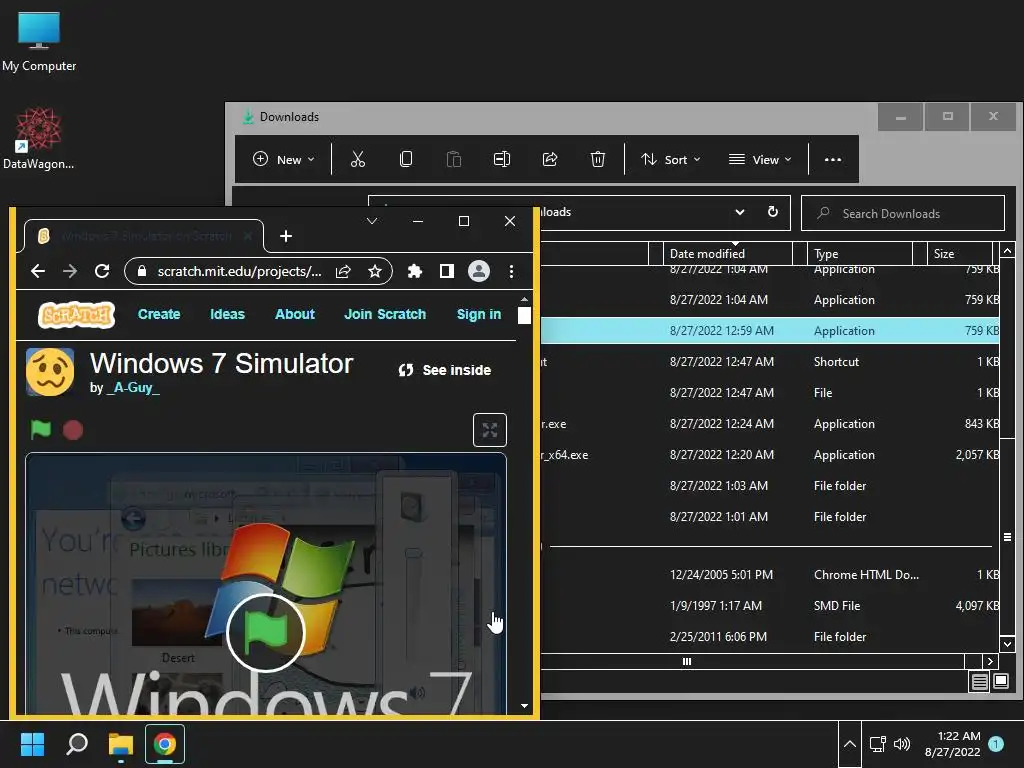Open Chrome profile avatar
This screenshot has height=768, width=1024.
479,271
